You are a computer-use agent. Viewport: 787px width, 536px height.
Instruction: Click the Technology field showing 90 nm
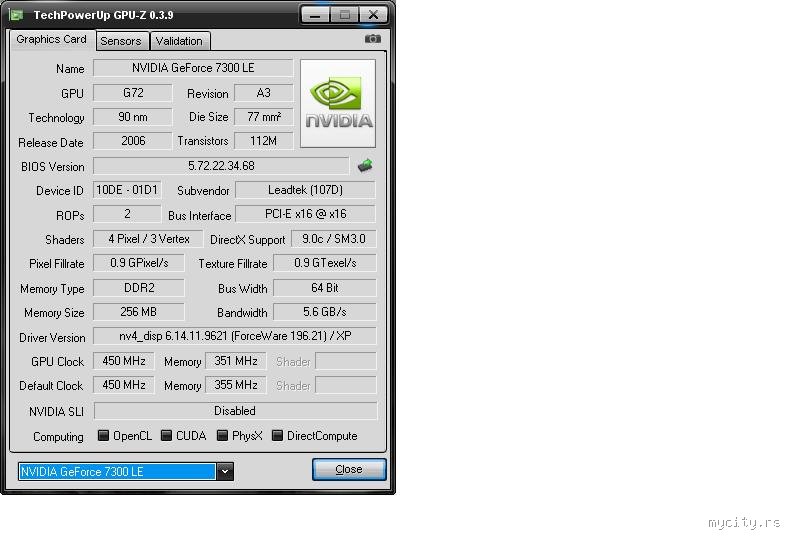[133, 117]
